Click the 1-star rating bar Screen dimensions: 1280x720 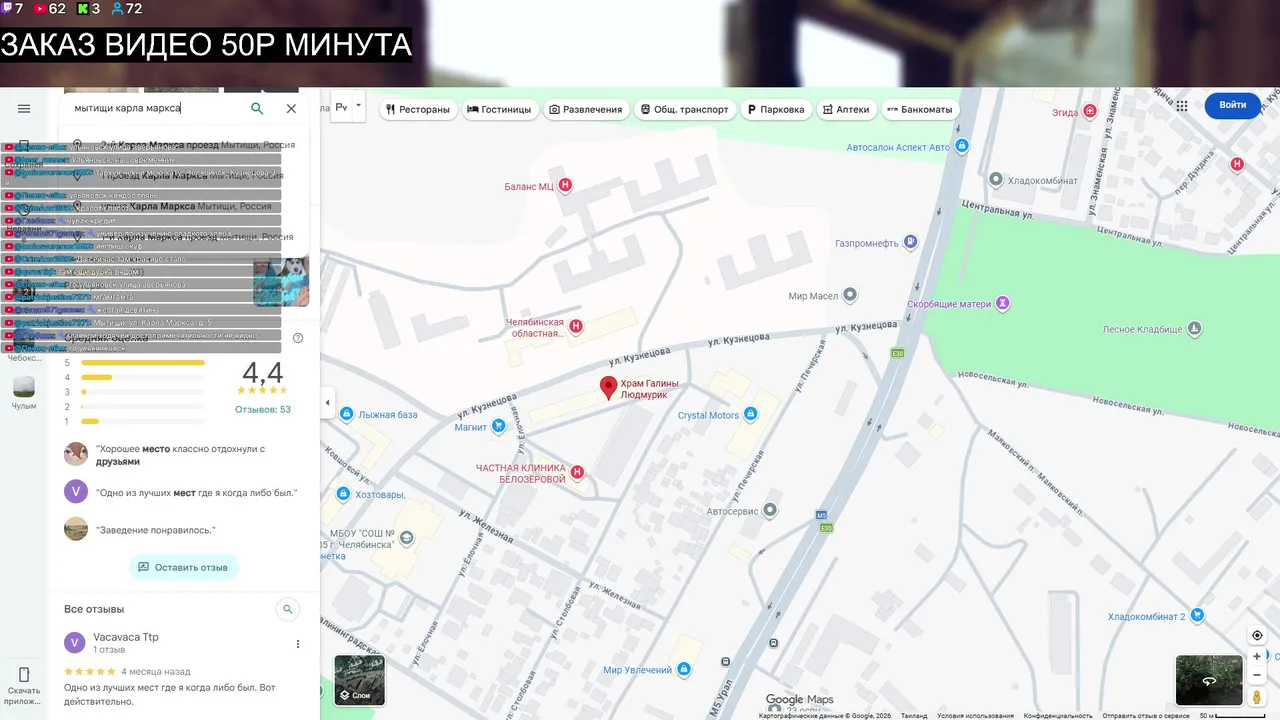click(x=143, y=421)
